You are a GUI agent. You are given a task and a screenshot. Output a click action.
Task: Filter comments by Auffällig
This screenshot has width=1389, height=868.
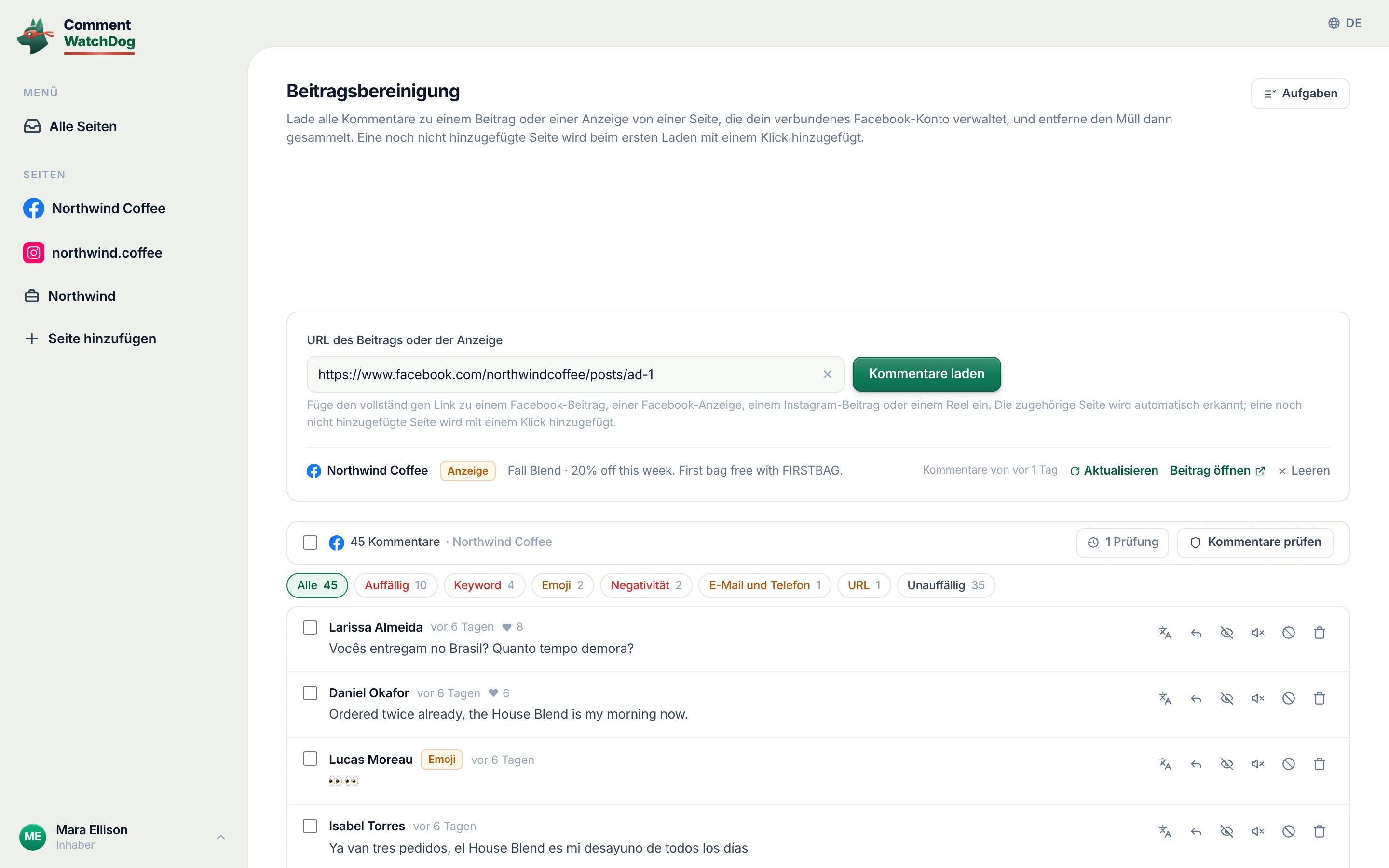pos(395,585)
